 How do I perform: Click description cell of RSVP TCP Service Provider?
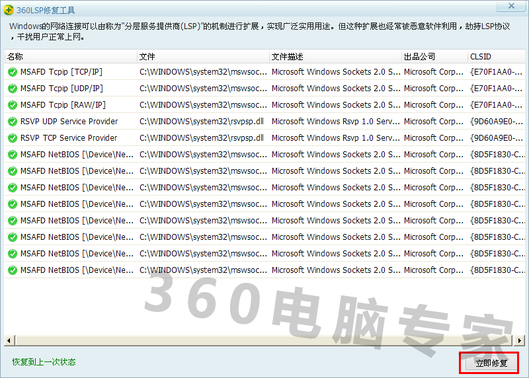(x=336, y=138)
